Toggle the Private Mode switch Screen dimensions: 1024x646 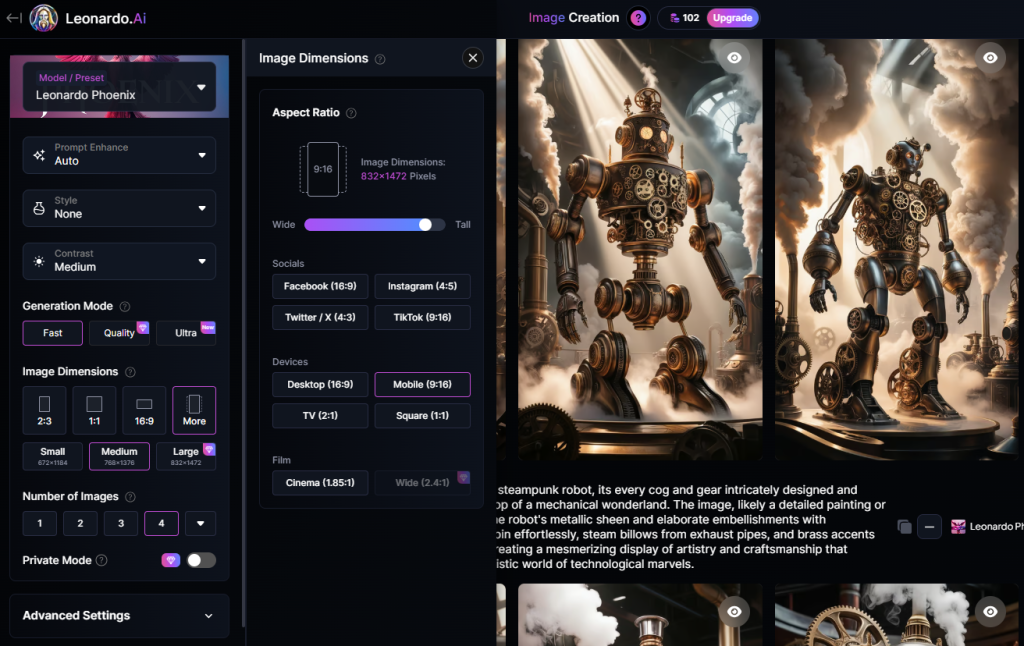point(200,560)
